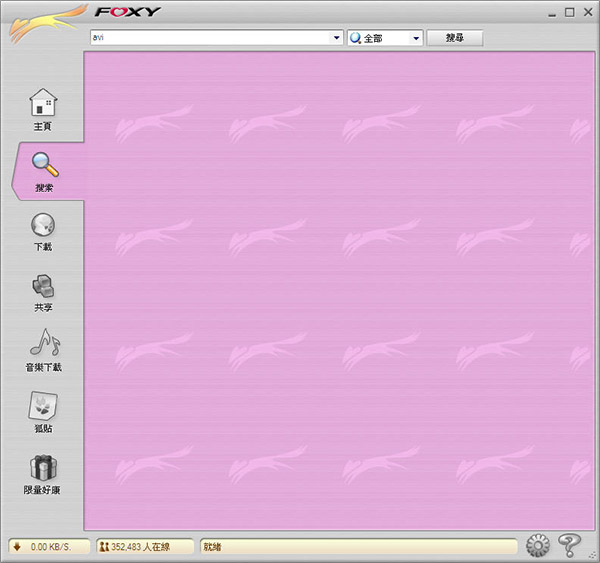Click the 0.00 KB/S download speed indicator
This screenshot has height=563, width=600.
pyautogui.click(x=49, y=547)
